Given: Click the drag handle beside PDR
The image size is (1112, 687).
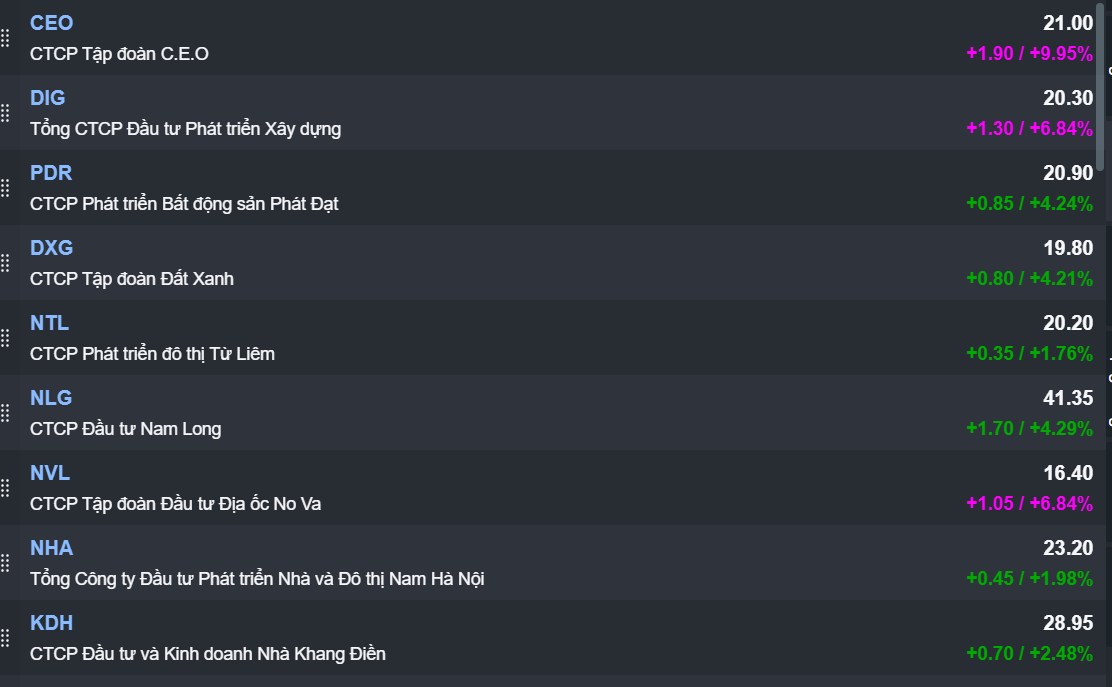Looking at the screenshot, I should coord(5,188).
